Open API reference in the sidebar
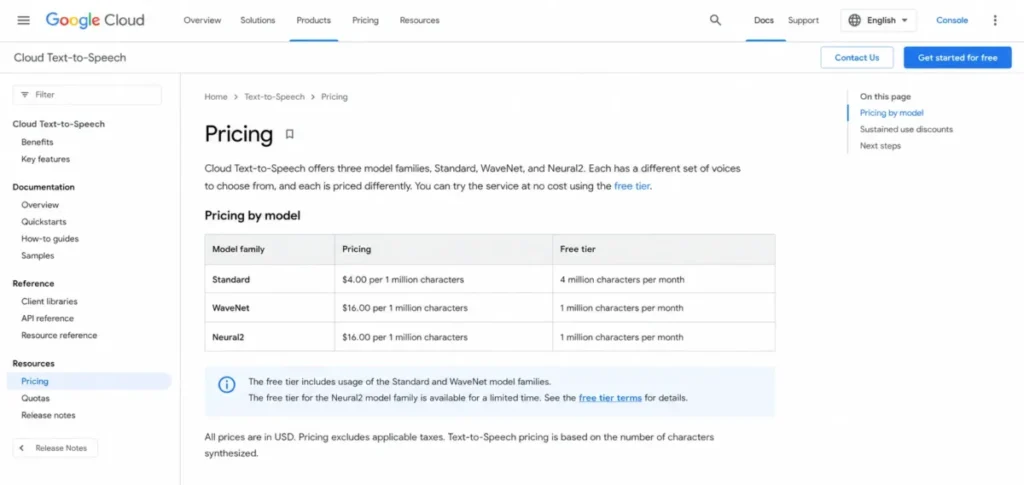Viewport: 1024px width, 485px height. [x=47, y=318]
